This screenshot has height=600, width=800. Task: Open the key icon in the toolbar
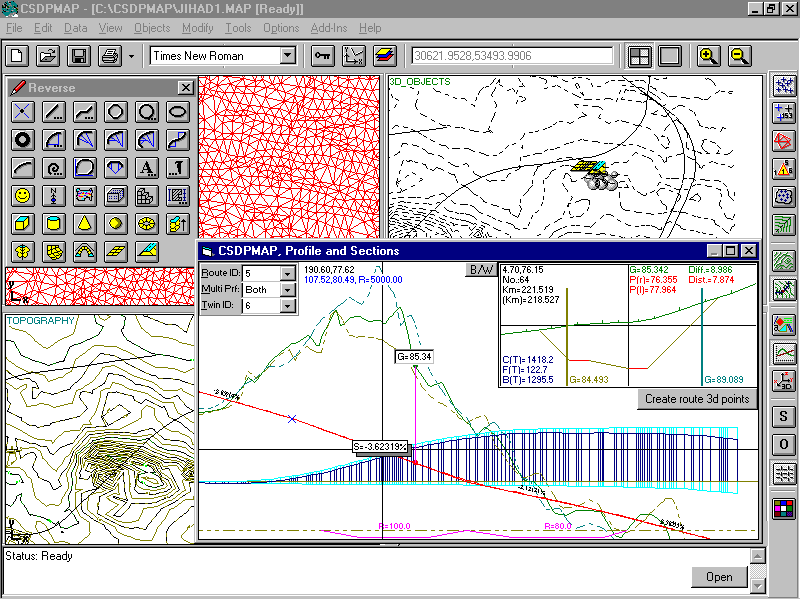(322, 56)
